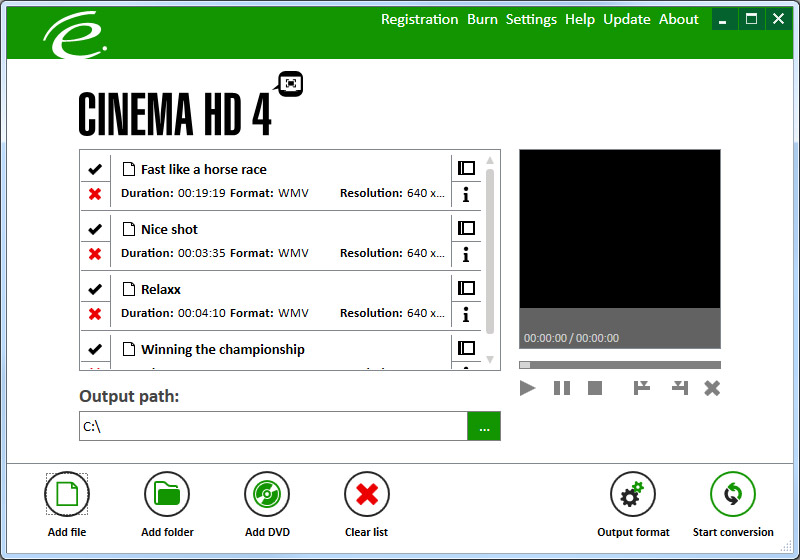Image resolution: width=800 pixels, height=560 pixels.
Task: Select the Nice shot title
Action: [x=169, y=230]
